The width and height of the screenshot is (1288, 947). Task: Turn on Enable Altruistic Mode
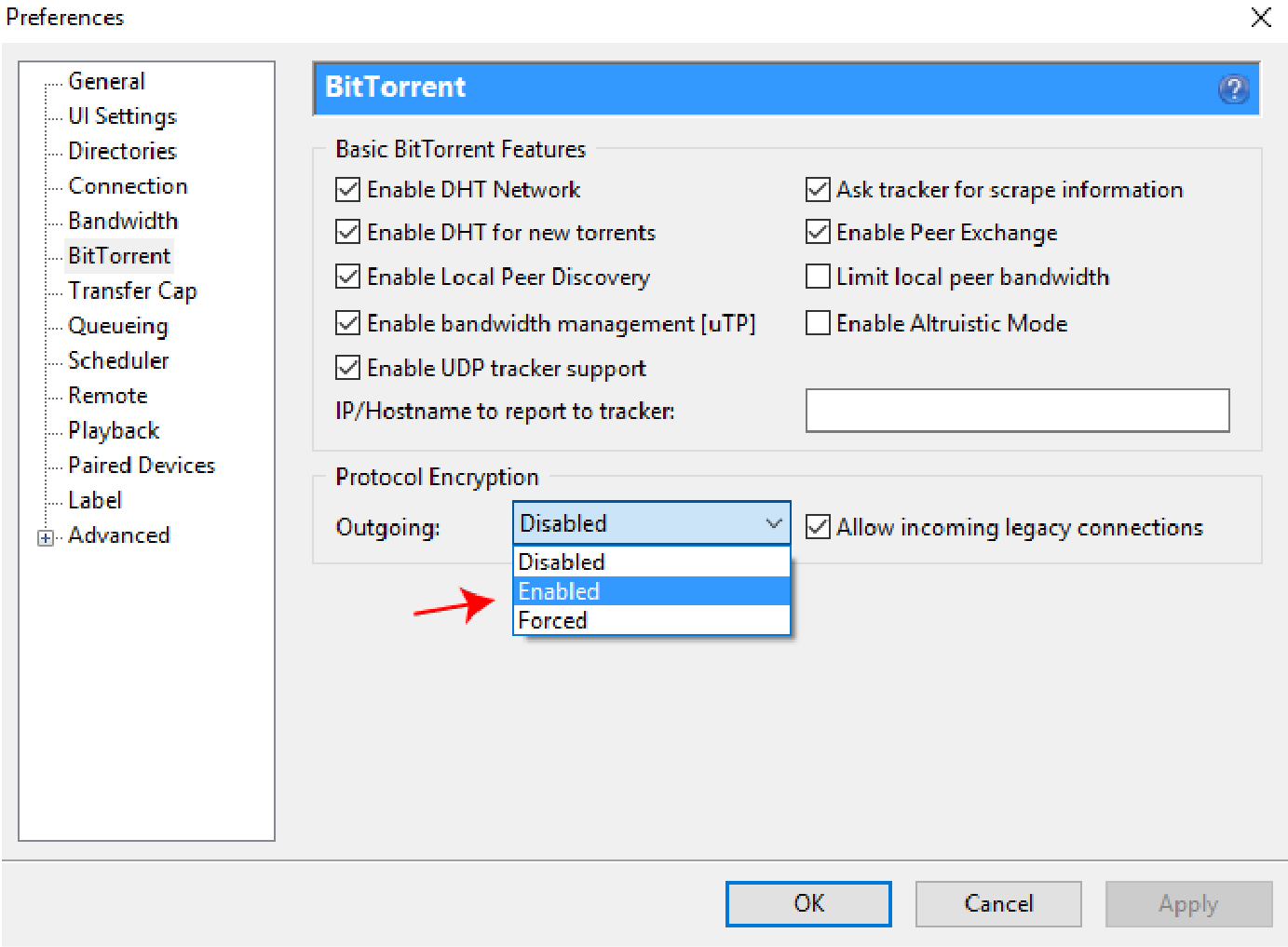(818, 323)
